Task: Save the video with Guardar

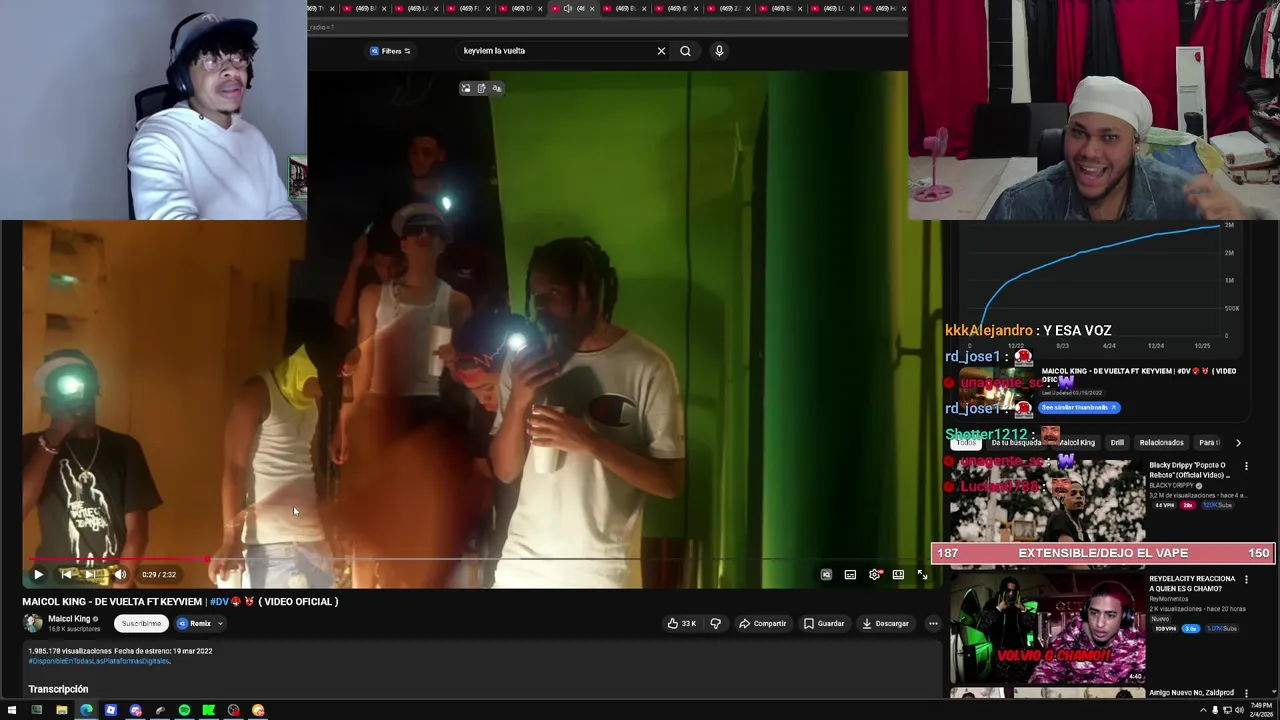Action: (x=825, y=623)
